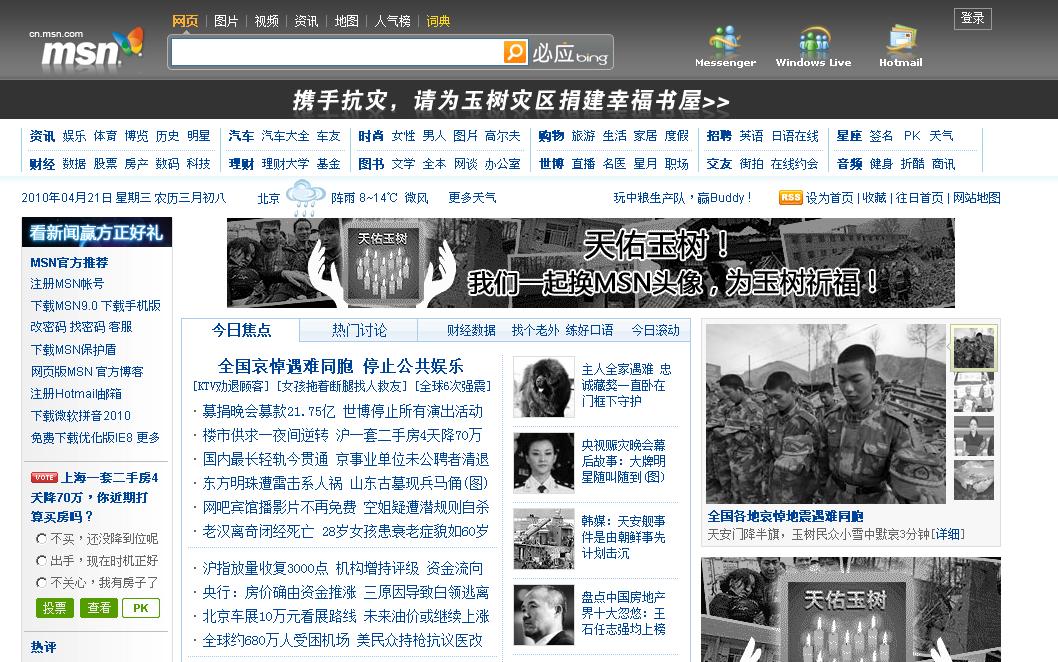Open 时尚 in the navigation bar
Image resolution: width=1058 pixels, height=662 pixels.
click(370, 136)
